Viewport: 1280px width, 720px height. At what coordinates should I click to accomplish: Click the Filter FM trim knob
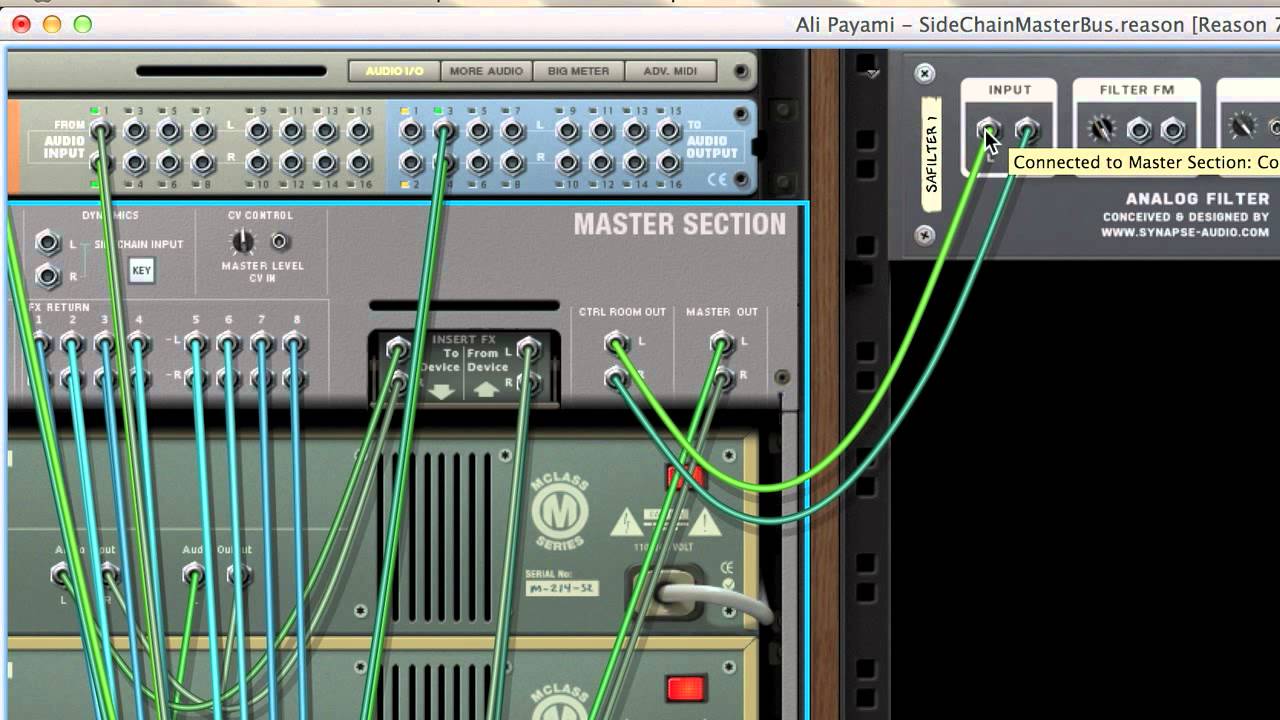[1102, 128]
